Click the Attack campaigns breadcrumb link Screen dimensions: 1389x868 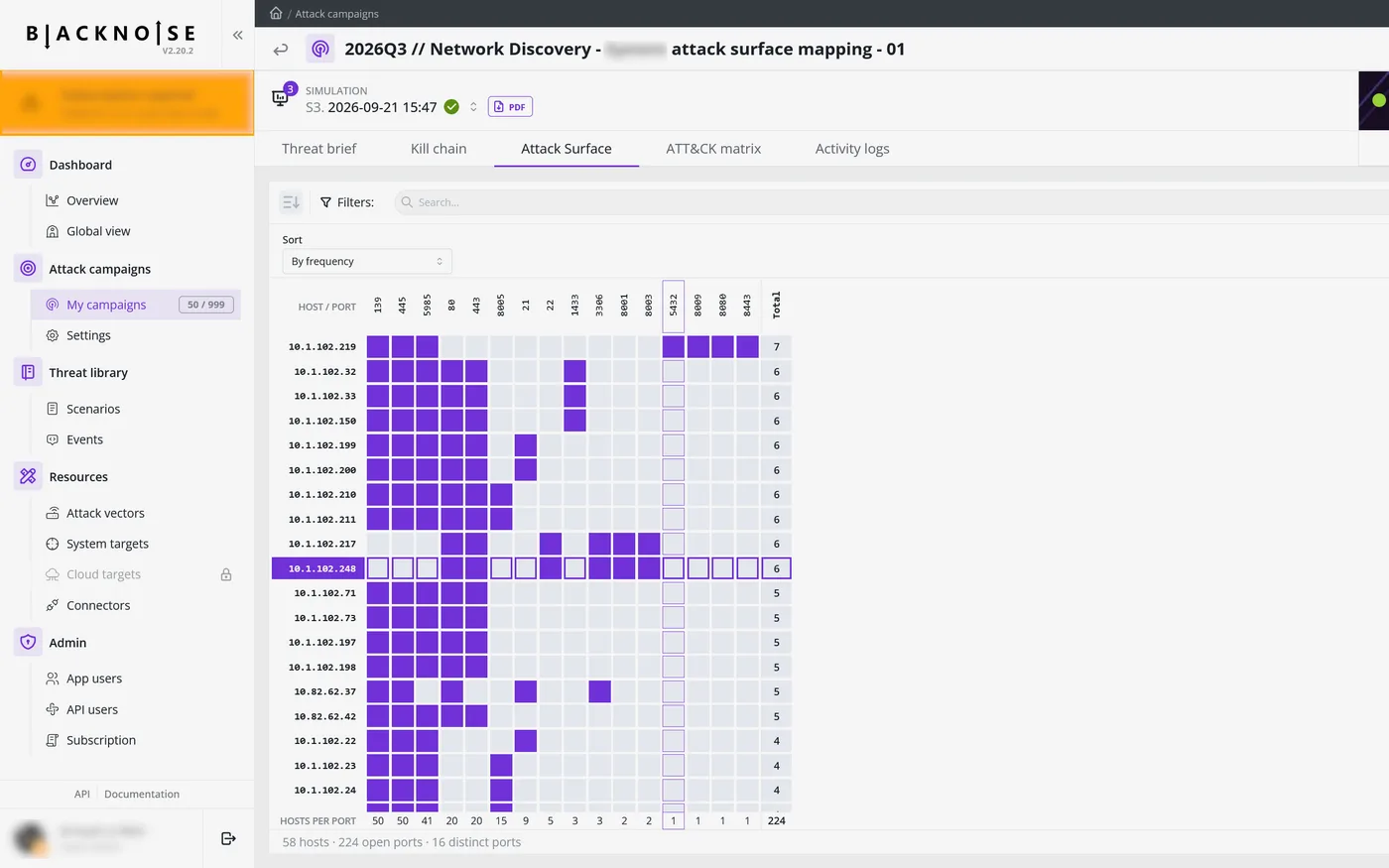[336, 14]
